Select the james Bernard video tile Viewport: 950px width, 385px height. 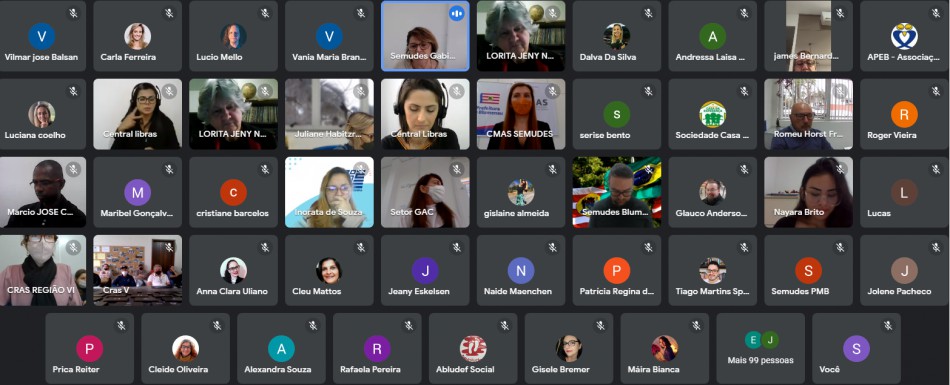click(x=808, y=36)
